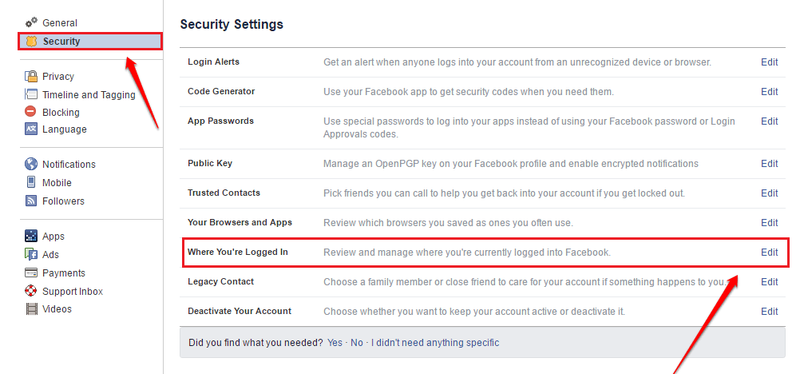Click the Timeline and Tagging icon

coord(32,94)
